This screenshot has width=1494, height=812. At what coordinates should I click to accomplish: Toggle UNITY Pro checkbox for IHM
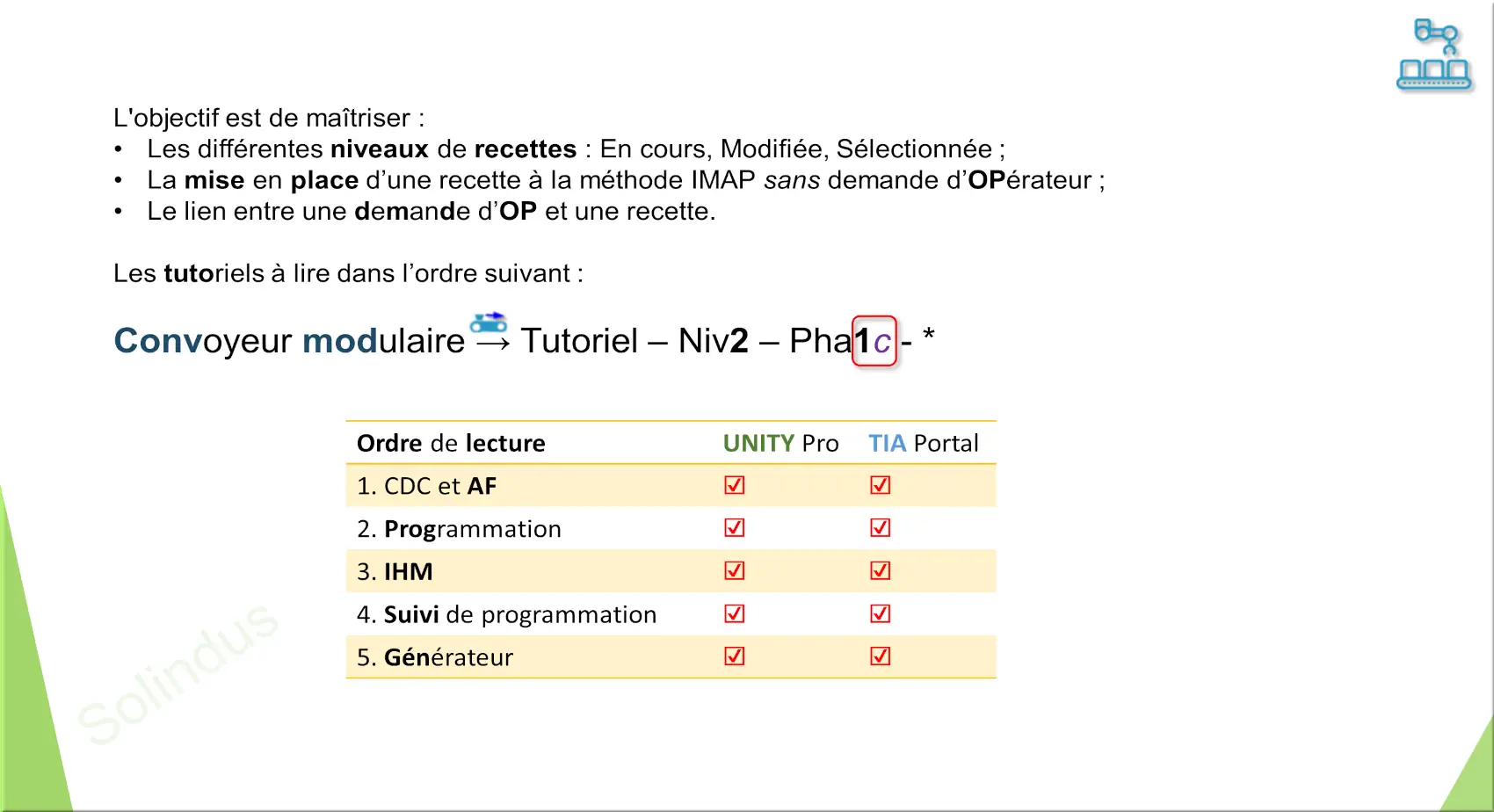click(x=735, y=570)
